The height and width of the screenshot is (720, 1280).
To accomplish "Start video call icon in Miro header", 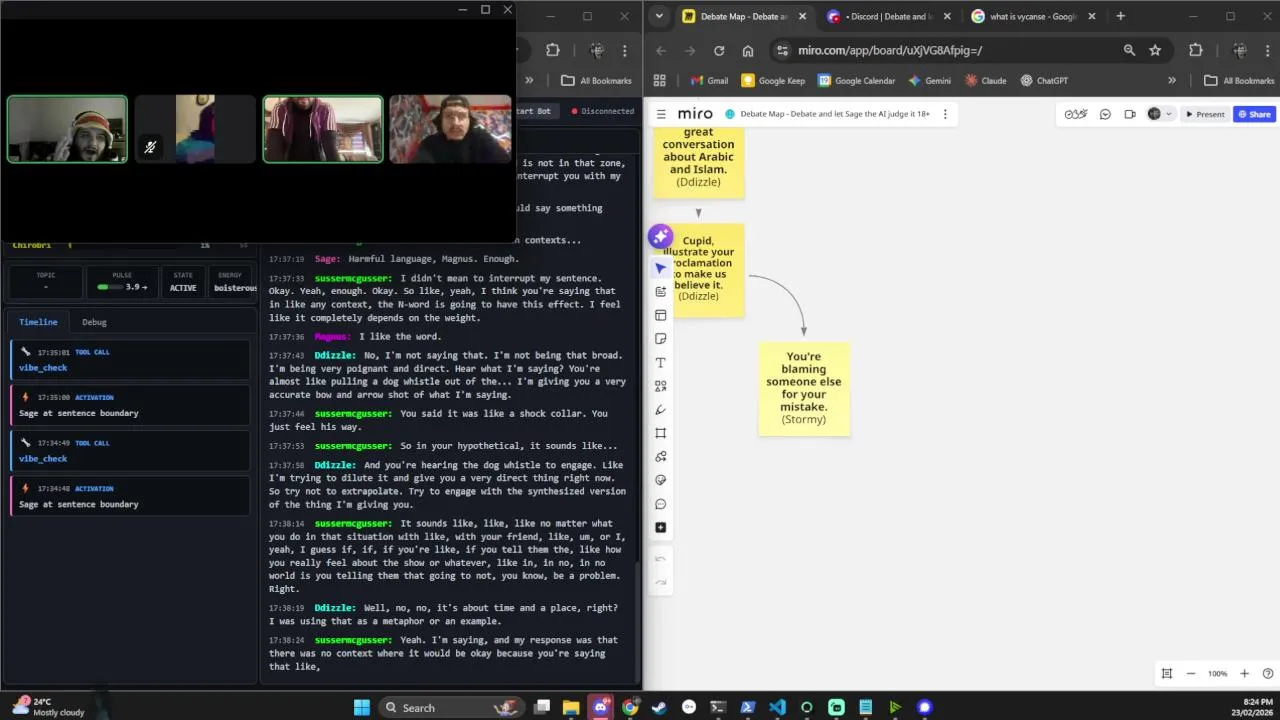I will [1130, 114].
